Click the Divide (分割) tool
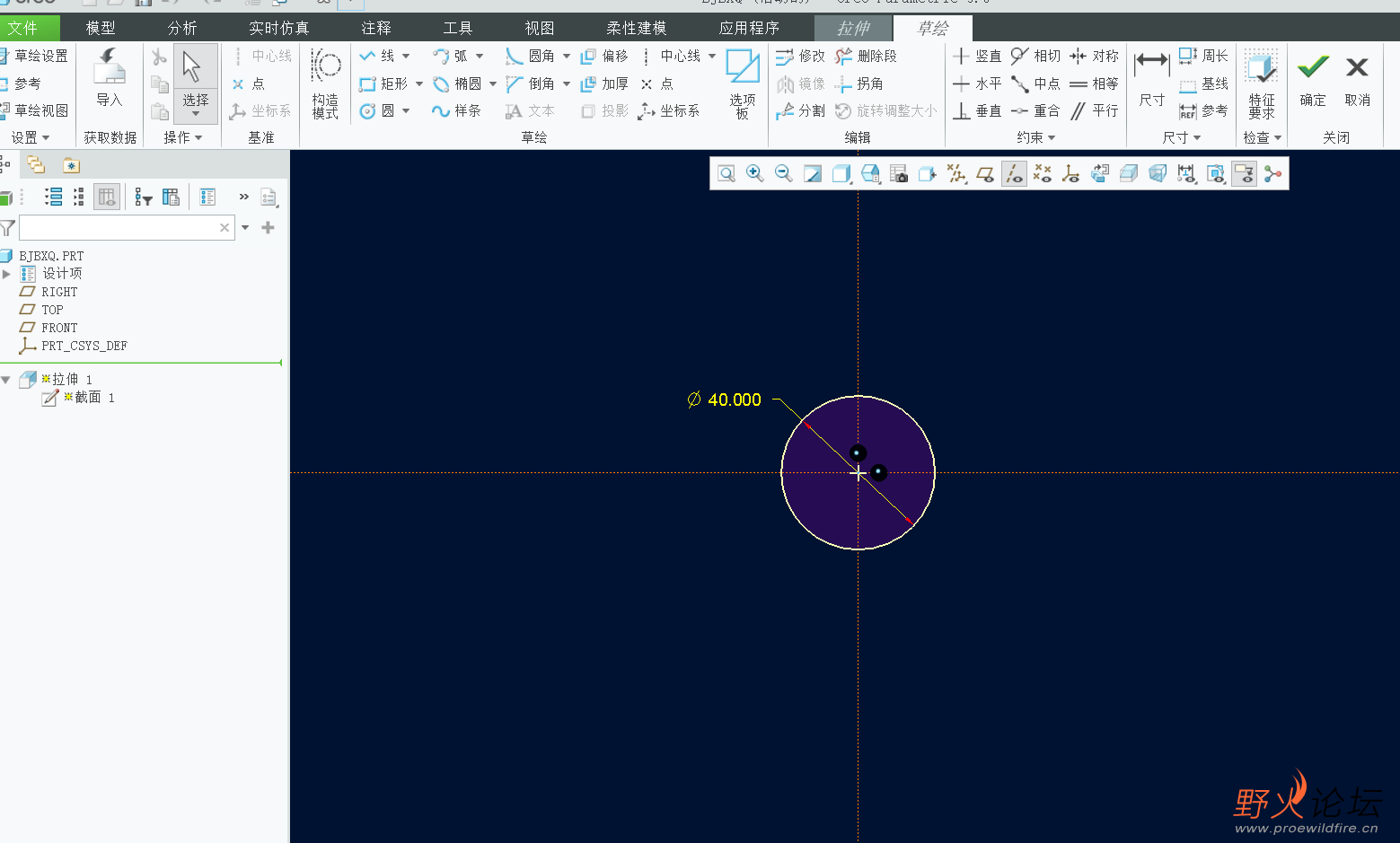1400x843 pixels. tap(800, 110)
